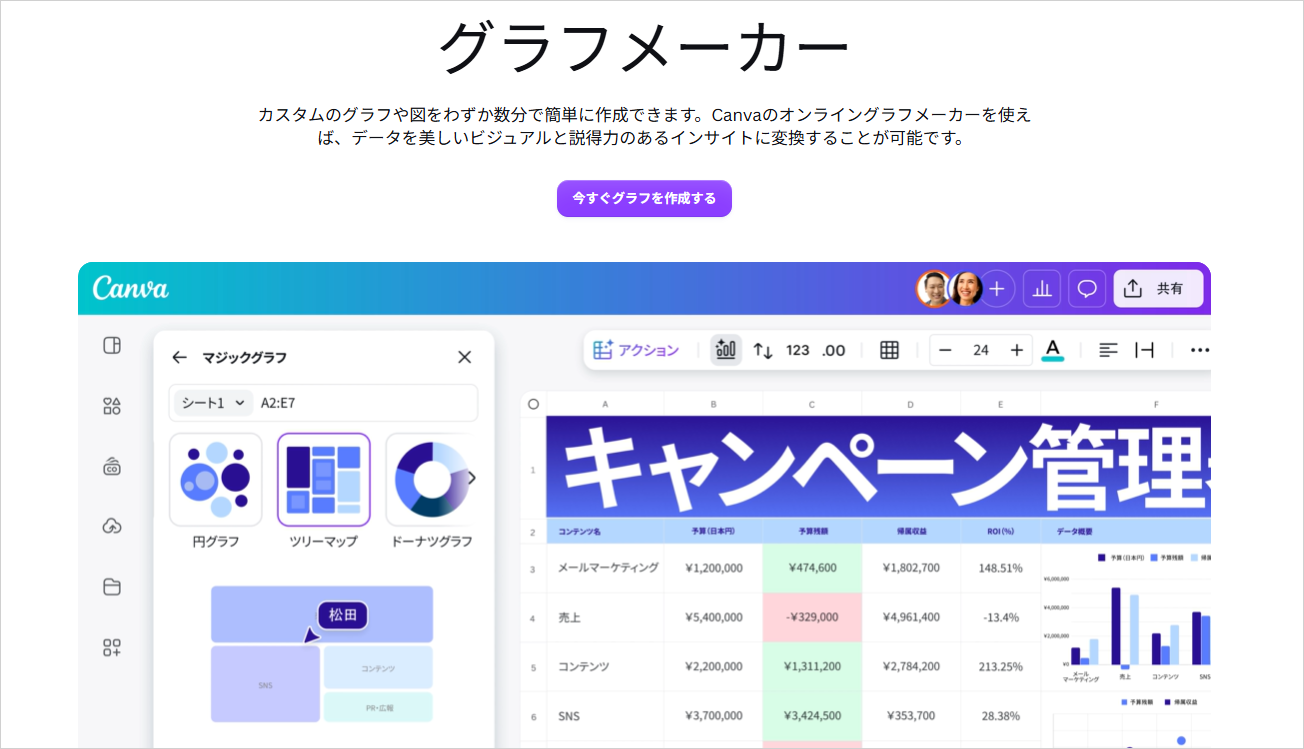Click the magic chart sparkle icon in toolbar
This screenshot has width=1304, height=749.
coord(726,350)
